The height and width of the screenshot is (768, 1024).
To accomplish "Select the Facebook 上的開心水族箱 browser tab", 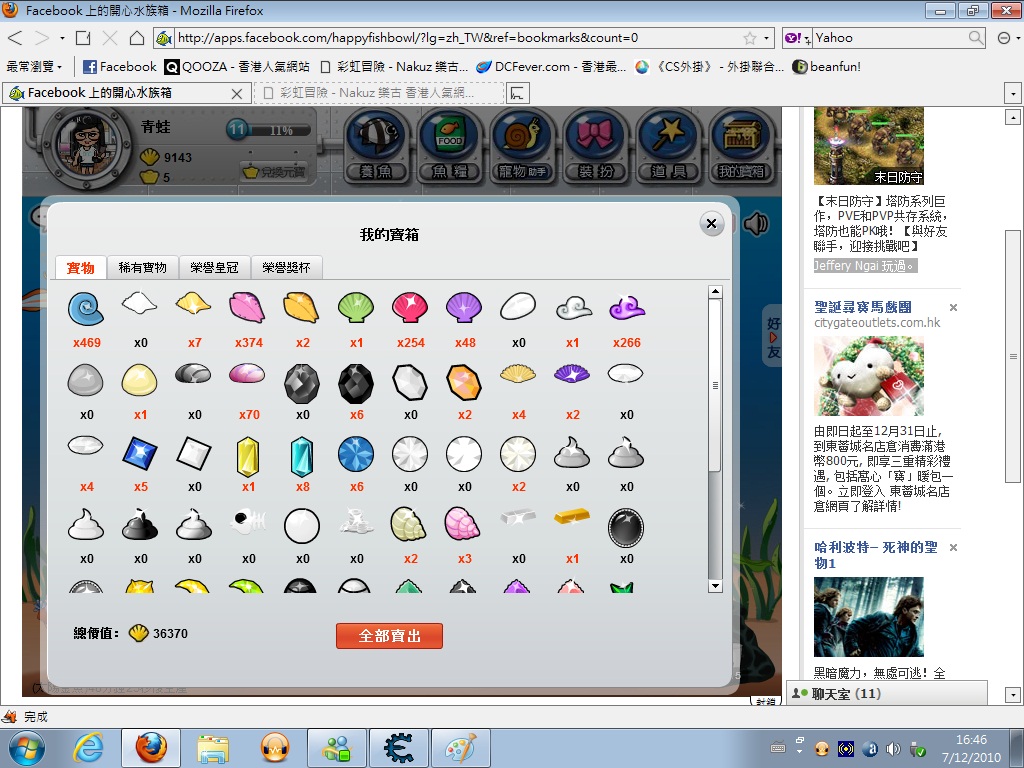I will tap(127, 93).
